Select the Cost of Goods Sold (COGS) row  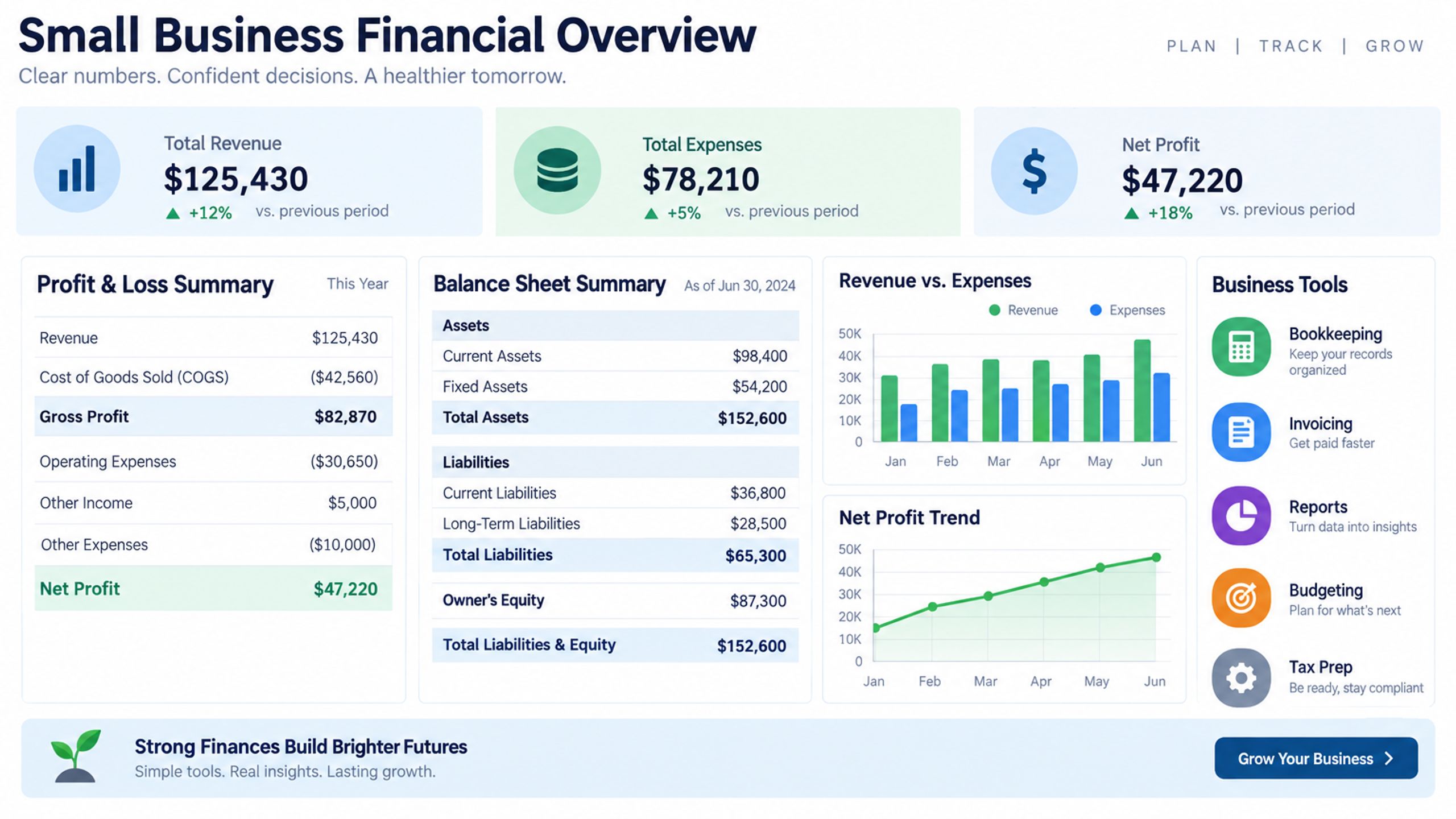(x=213, y=377)
